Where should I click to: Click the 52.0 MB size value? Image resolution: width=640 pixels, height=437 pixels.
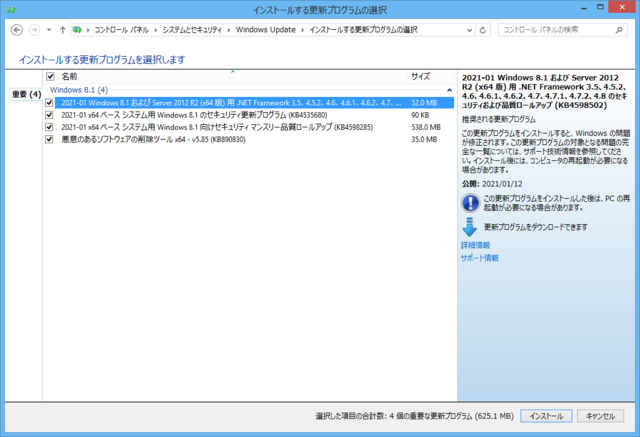pos(424,103)
